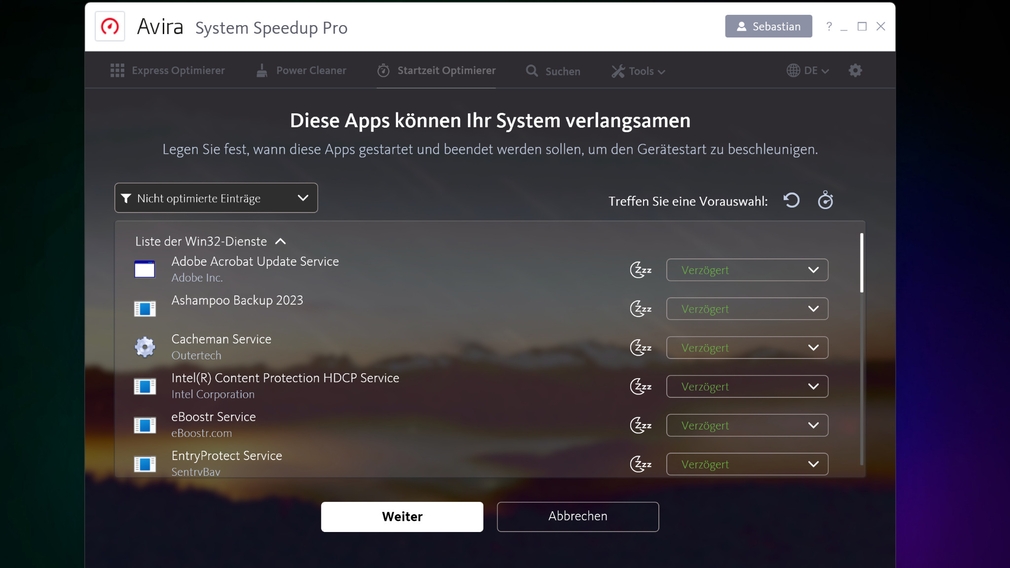This screenshot has height=568, width=1010.
Task: Click the reset preselection arrow icon
Action: pyautogui.click(x=792, y=200)
